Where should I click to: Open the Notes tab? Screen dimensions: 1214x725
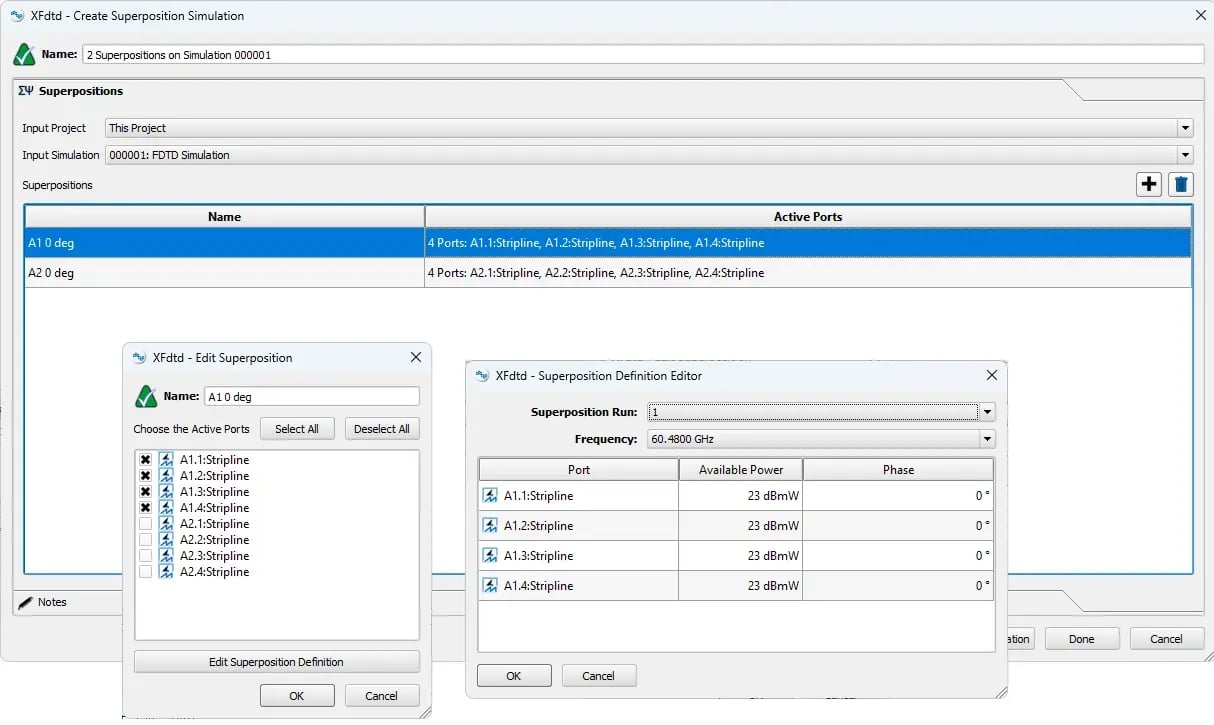click(52, 602)
